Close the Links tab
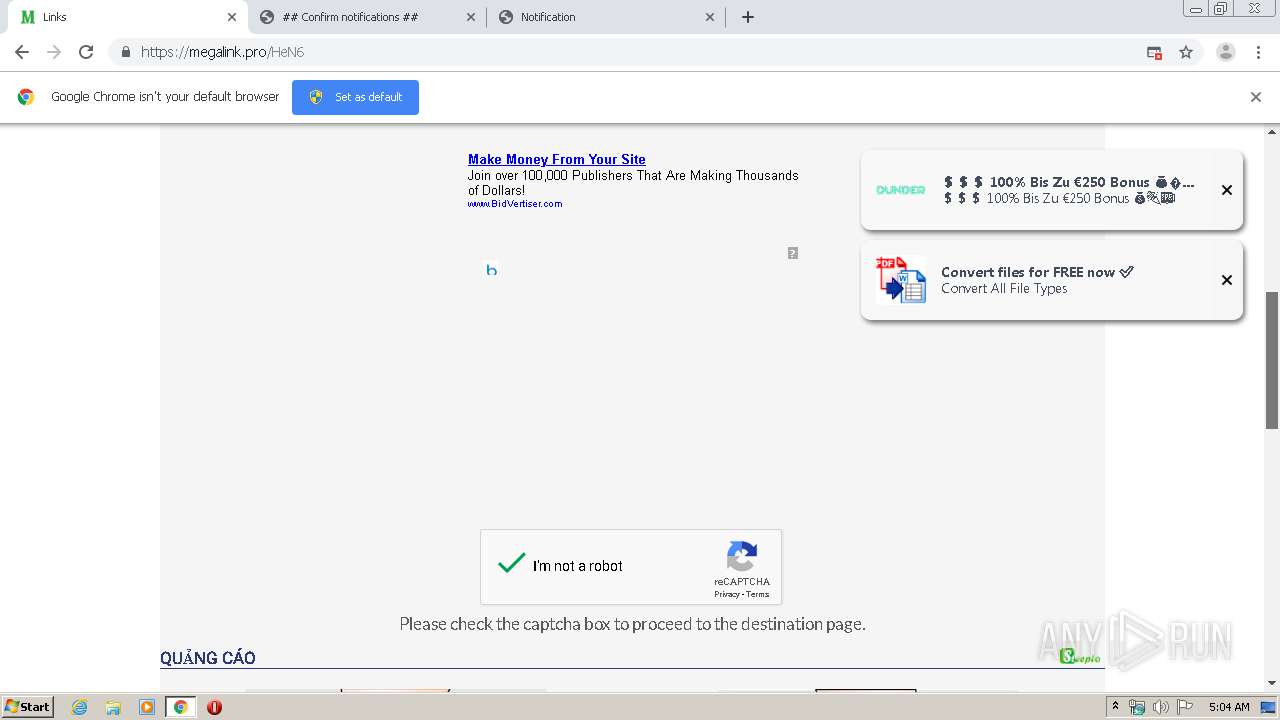 click(232, 17)
